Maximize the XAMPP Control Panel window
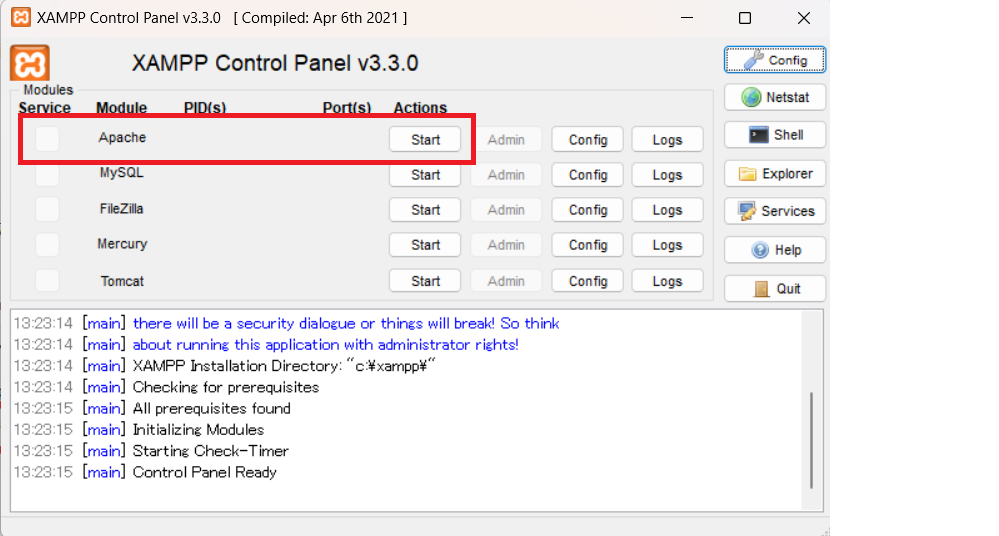Viewport: 999px width, 536px height. (745, 18)
